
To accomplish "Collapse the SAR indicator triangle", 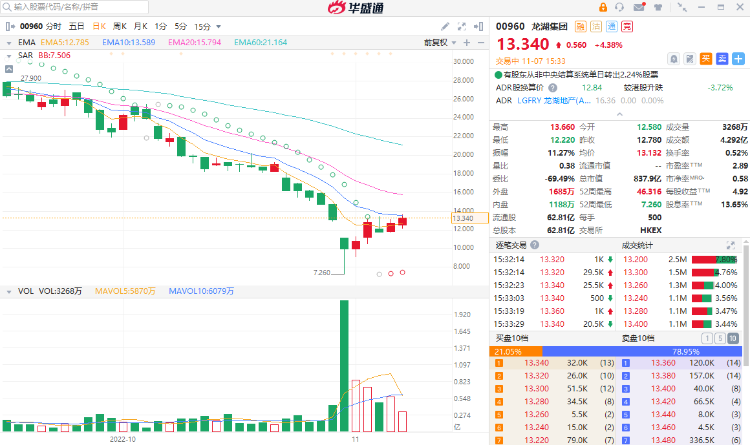I will click(9, 56).
